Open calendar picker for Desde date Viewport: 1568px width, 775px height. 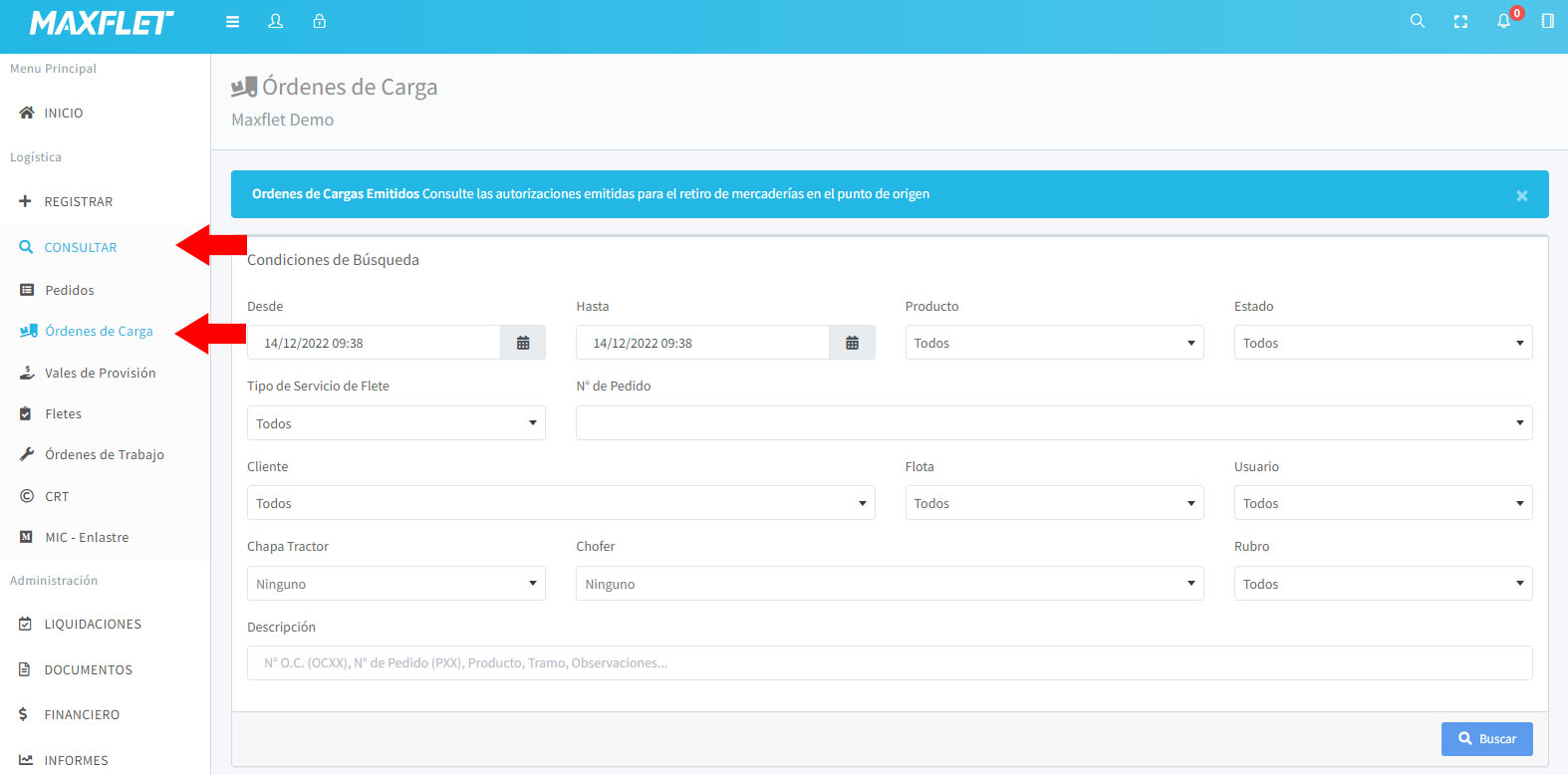[x=523, y=343]
